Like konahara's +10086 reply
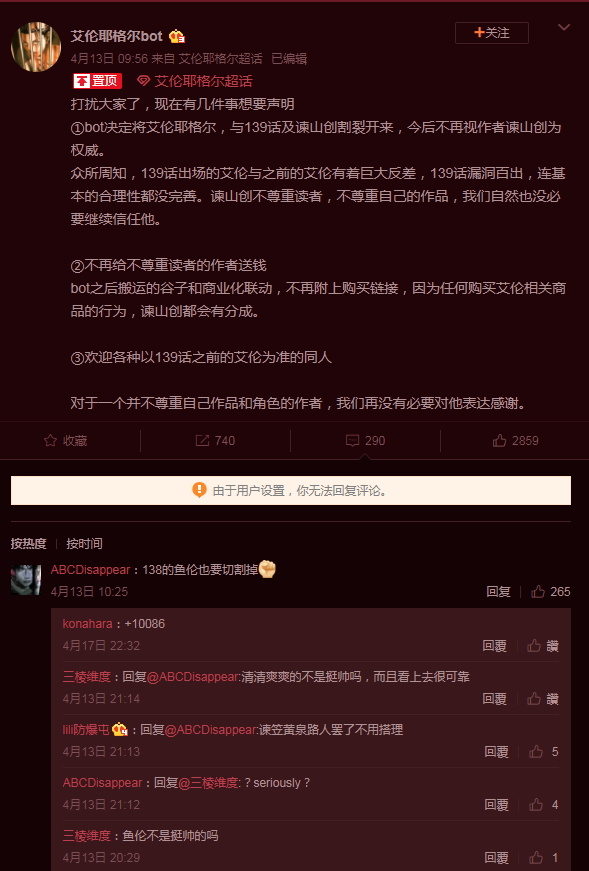589x871 pixels. (543, 645)
